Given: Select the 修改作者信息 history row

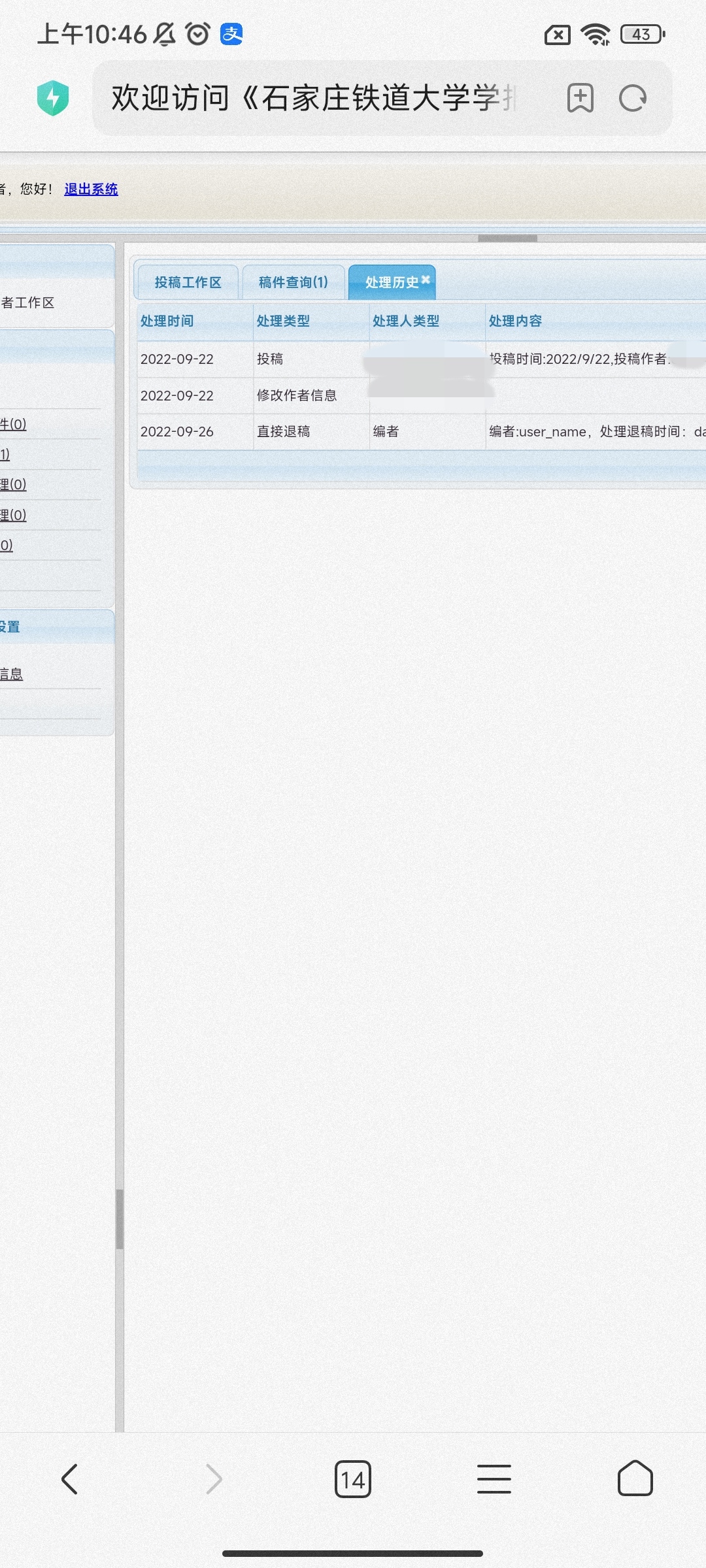Looking at the screenshot, I should click(296, 395).
